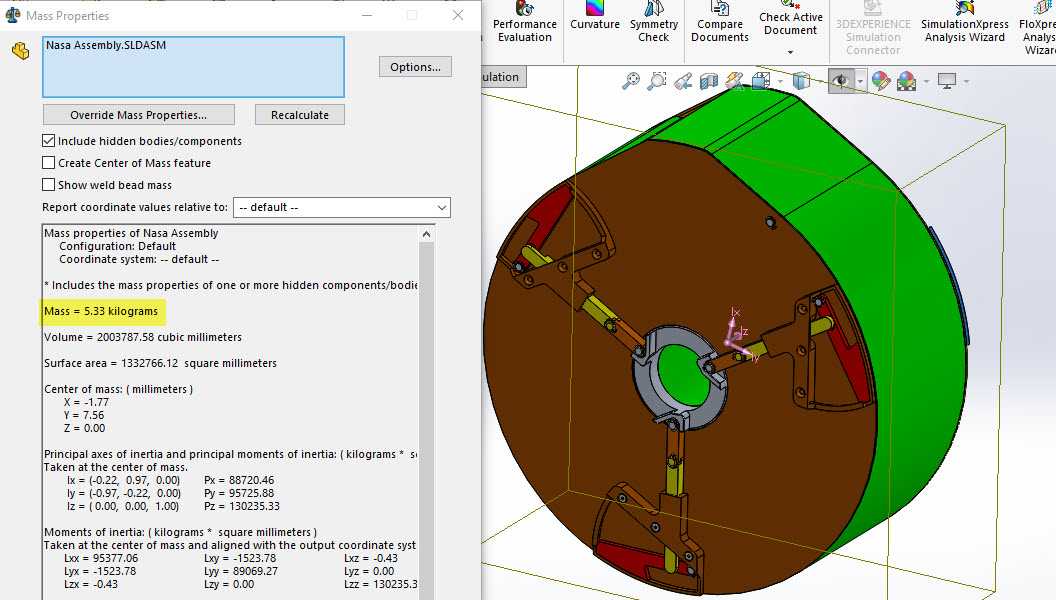Toggle Hide/Show Items eye icon
The image size is (1056, 600).
pyautogui.click(x=840, y=81)
